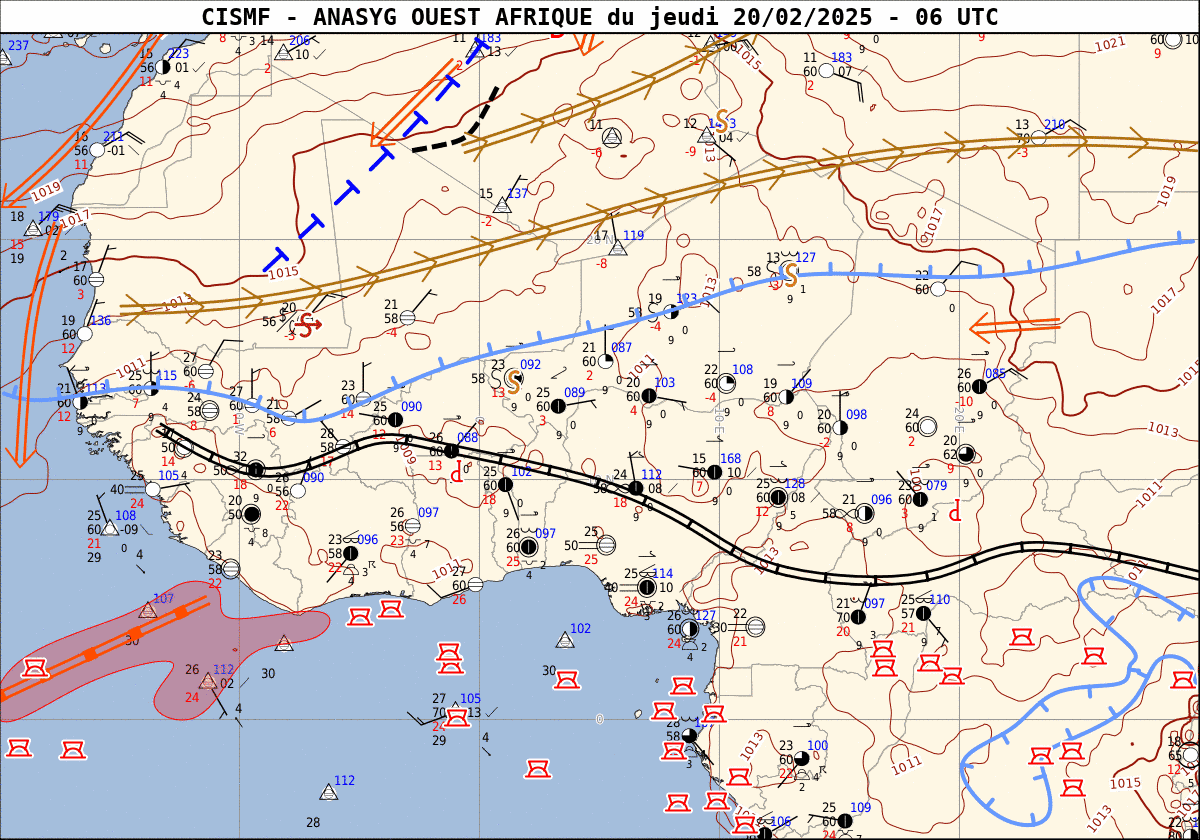Click the 1015 label near the blue dashed line

284,272
